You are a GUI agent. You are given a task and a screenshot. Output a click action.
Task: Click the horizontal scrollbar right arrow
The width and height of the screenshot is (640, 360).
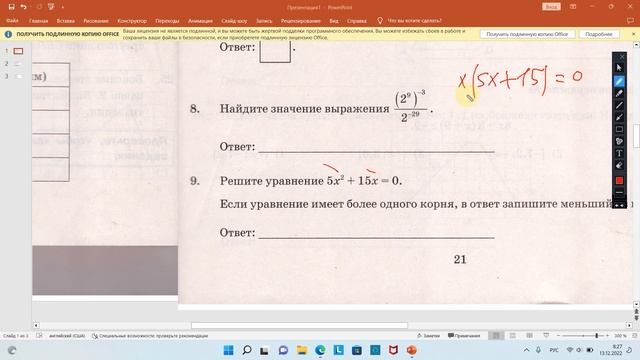(x=629, y=325)
